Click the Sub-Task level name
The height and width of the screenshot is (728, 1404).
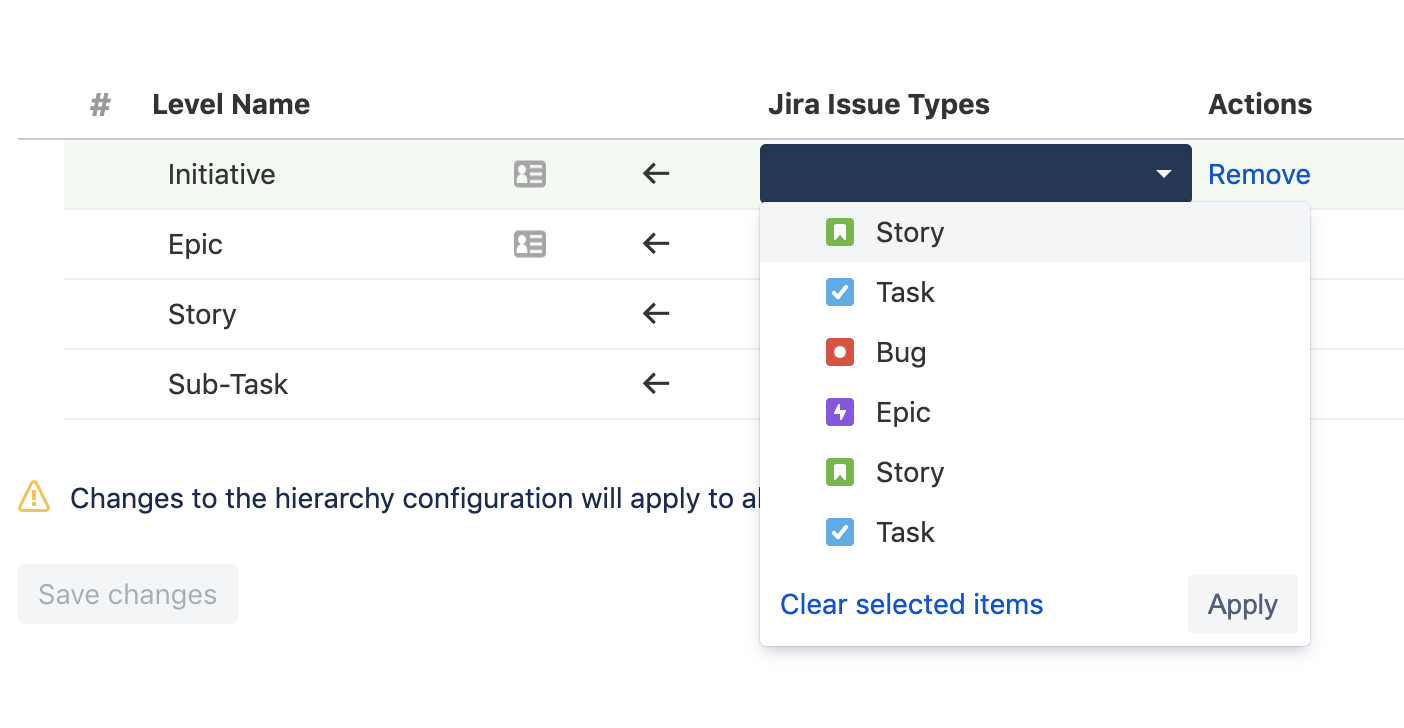click(228, 384)
